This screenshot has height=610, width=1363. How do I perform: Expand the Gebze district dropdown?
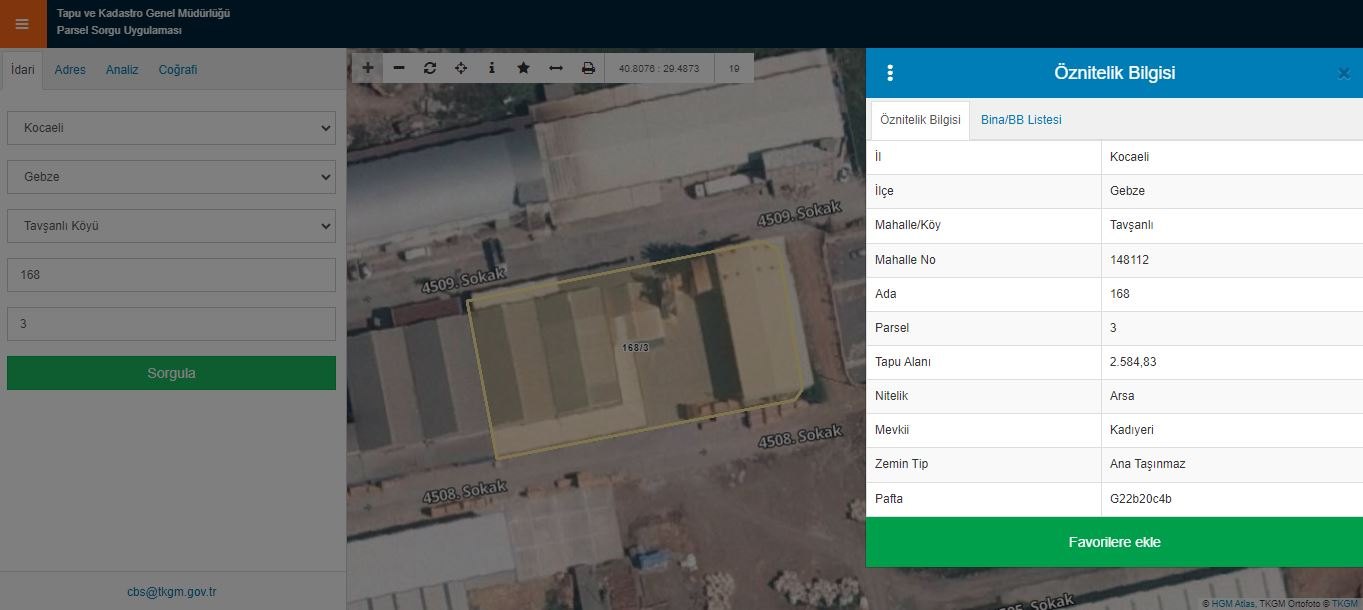[171, 177]
